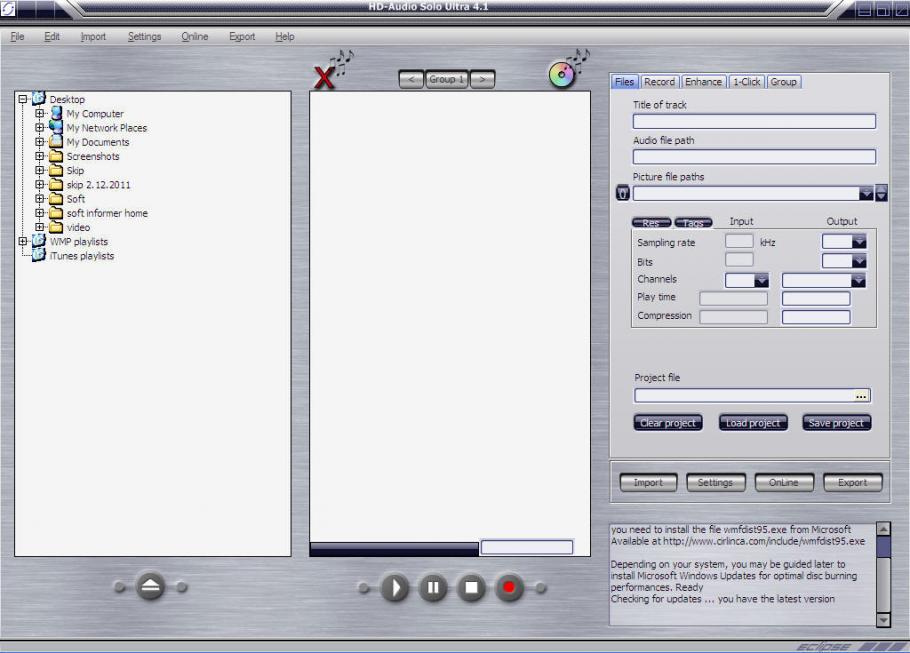Switch to the Record tab
The width and height of the screenshot is (910, 653).
click(x=659, y=82)
